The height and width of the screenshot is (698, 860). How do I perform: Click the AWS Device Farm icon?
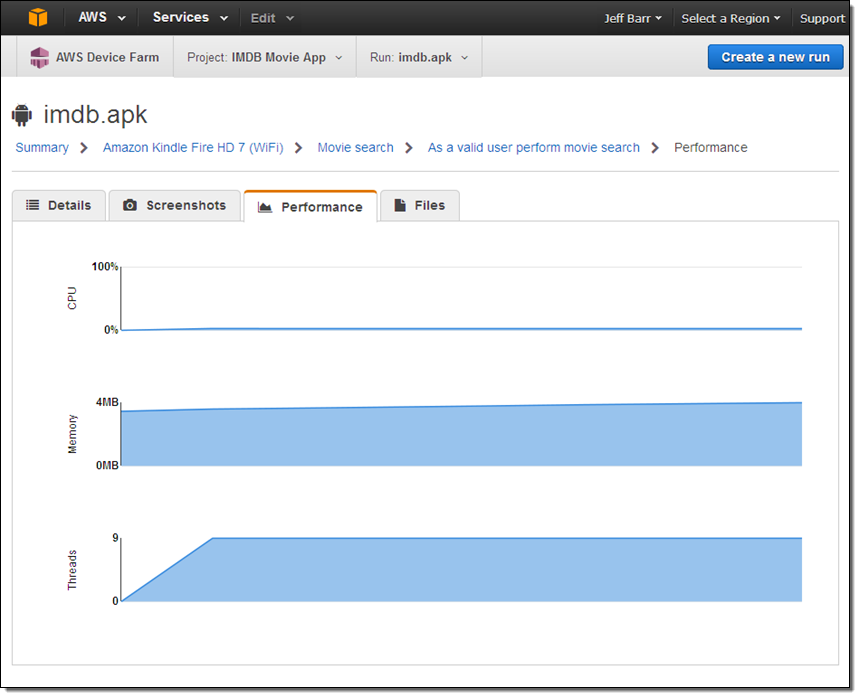(x=39, y=57)
